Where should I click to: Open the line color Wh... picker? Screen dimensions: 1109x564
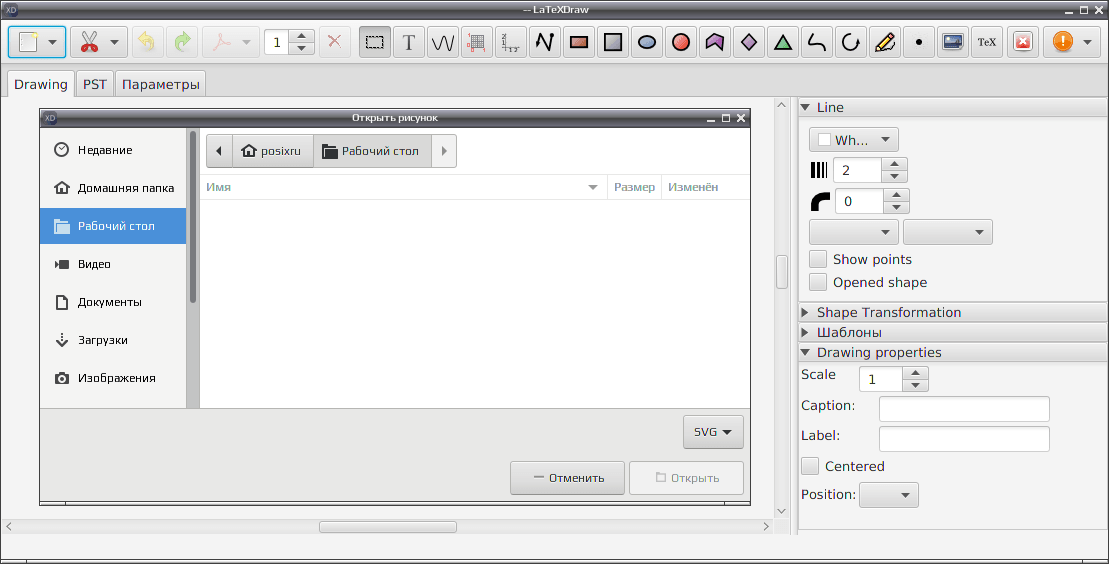click(x=854, y=140)
